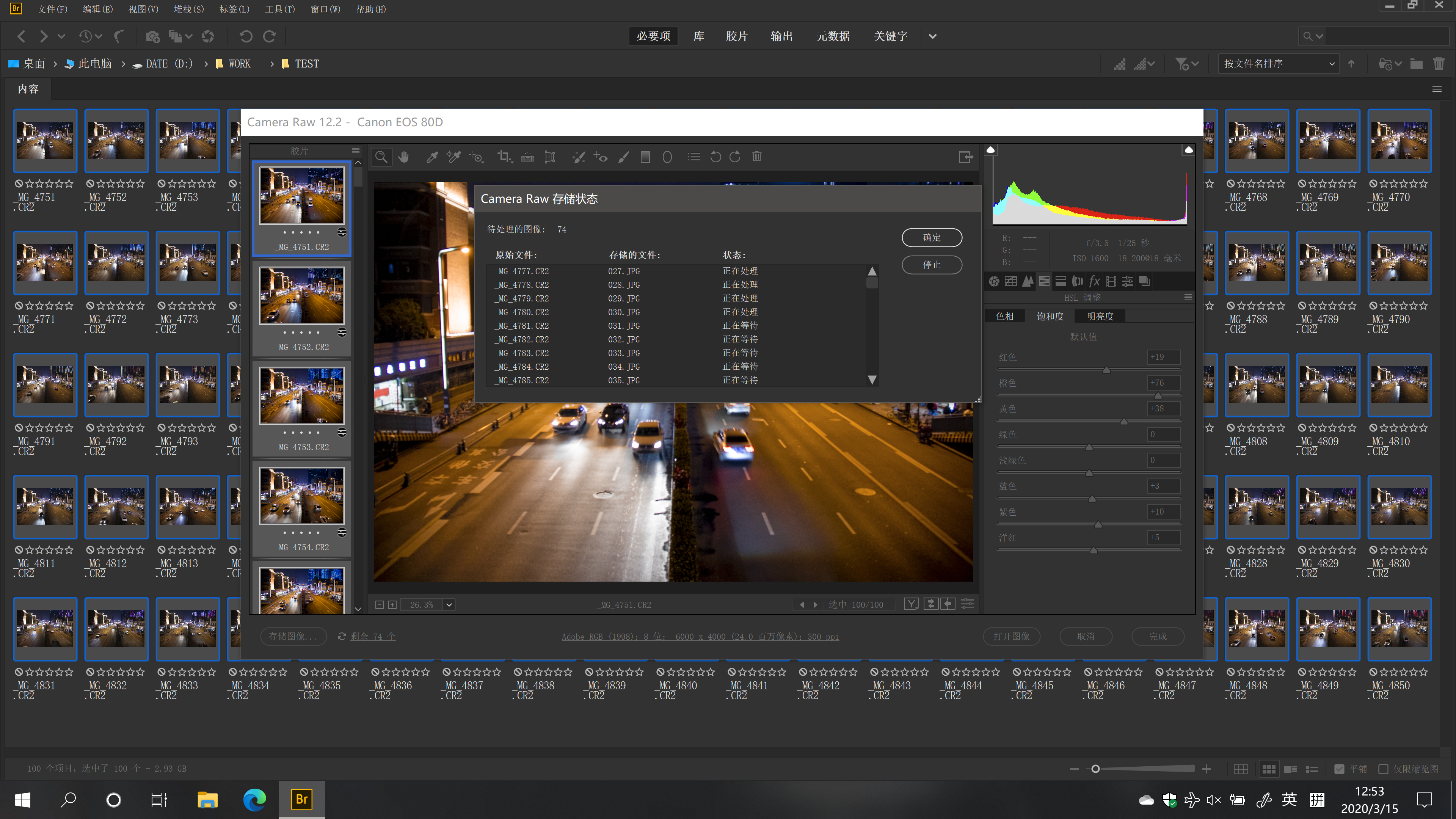
Task: Toggle highlight clipping warning on histogram
Action: tap(1189, 150)
